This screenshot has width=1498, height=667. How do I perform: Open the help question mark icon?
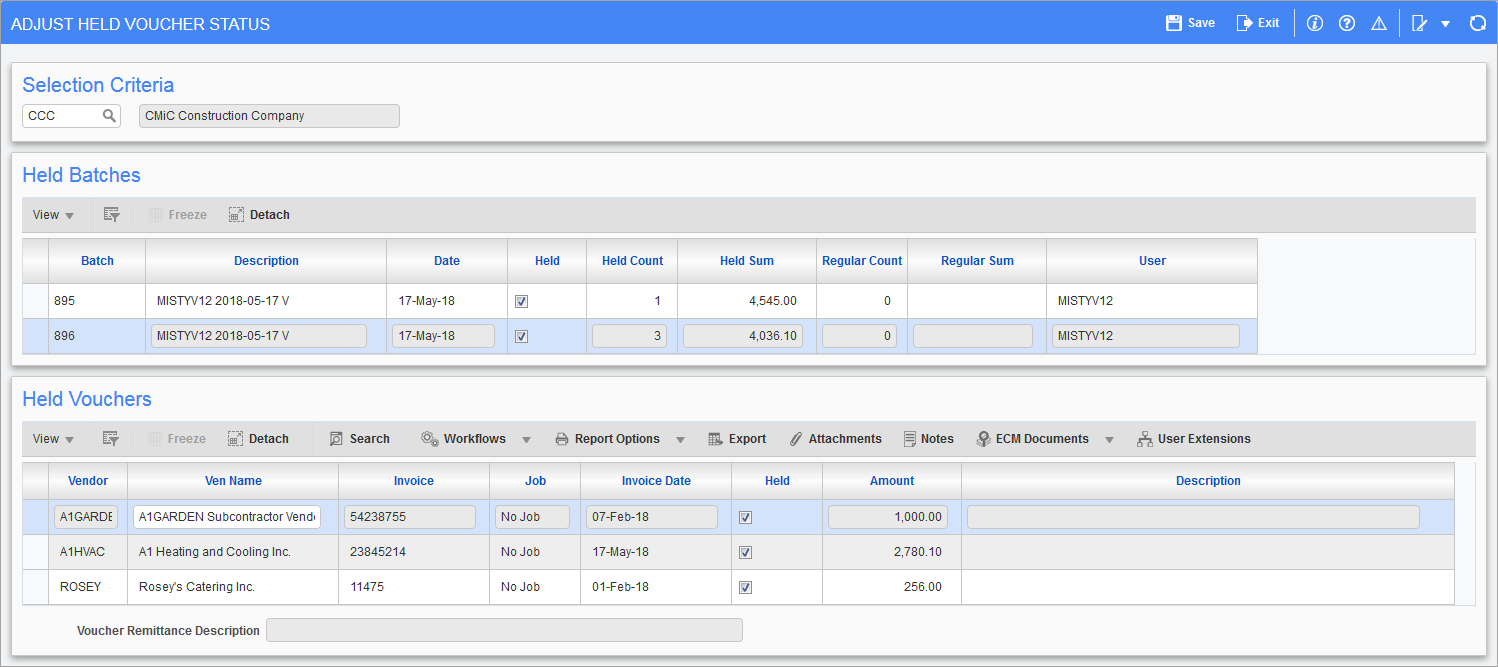pos(1347,23)
